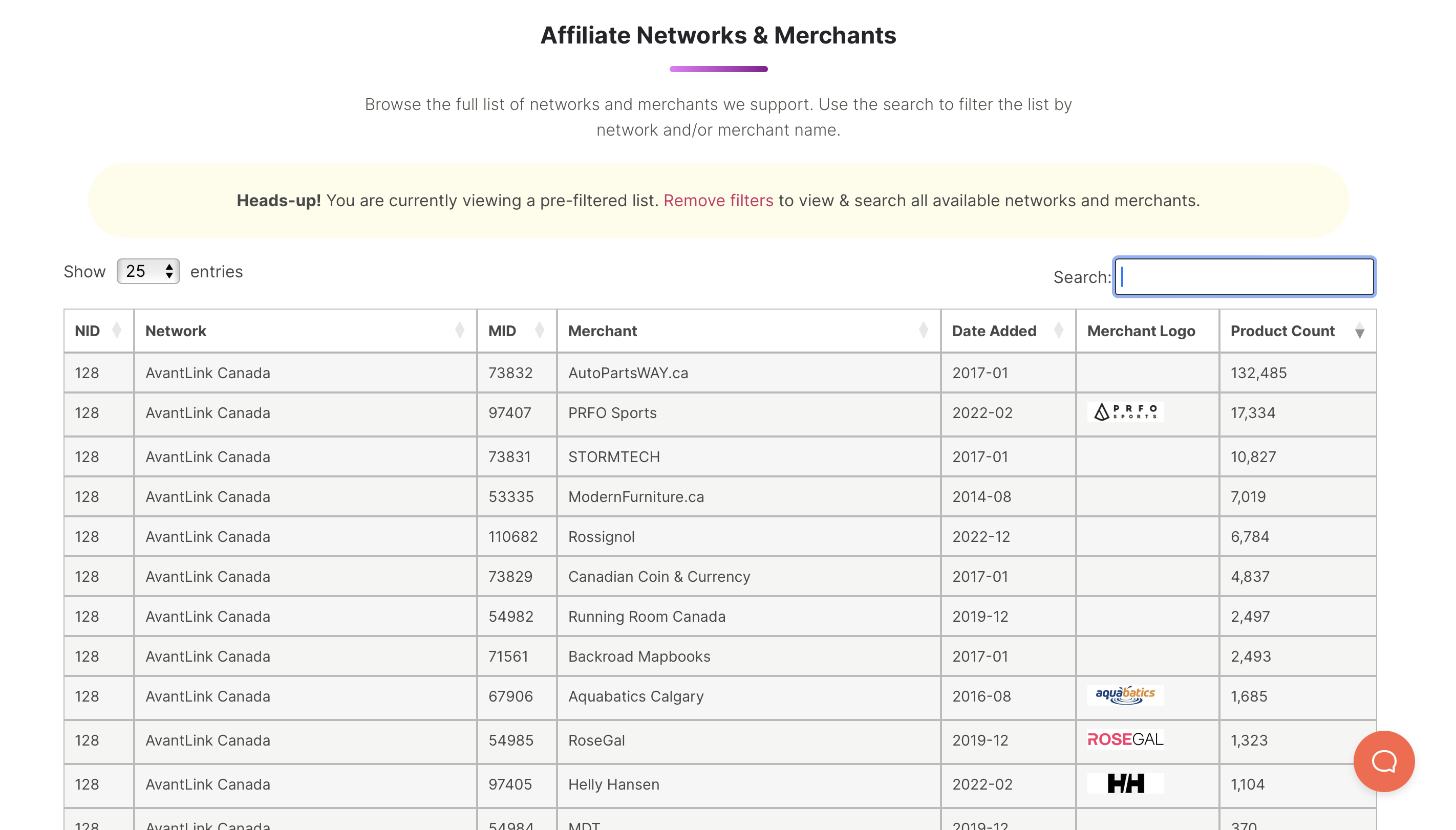
Task: Click MID 73832 cell
Action: pos(516,373)
